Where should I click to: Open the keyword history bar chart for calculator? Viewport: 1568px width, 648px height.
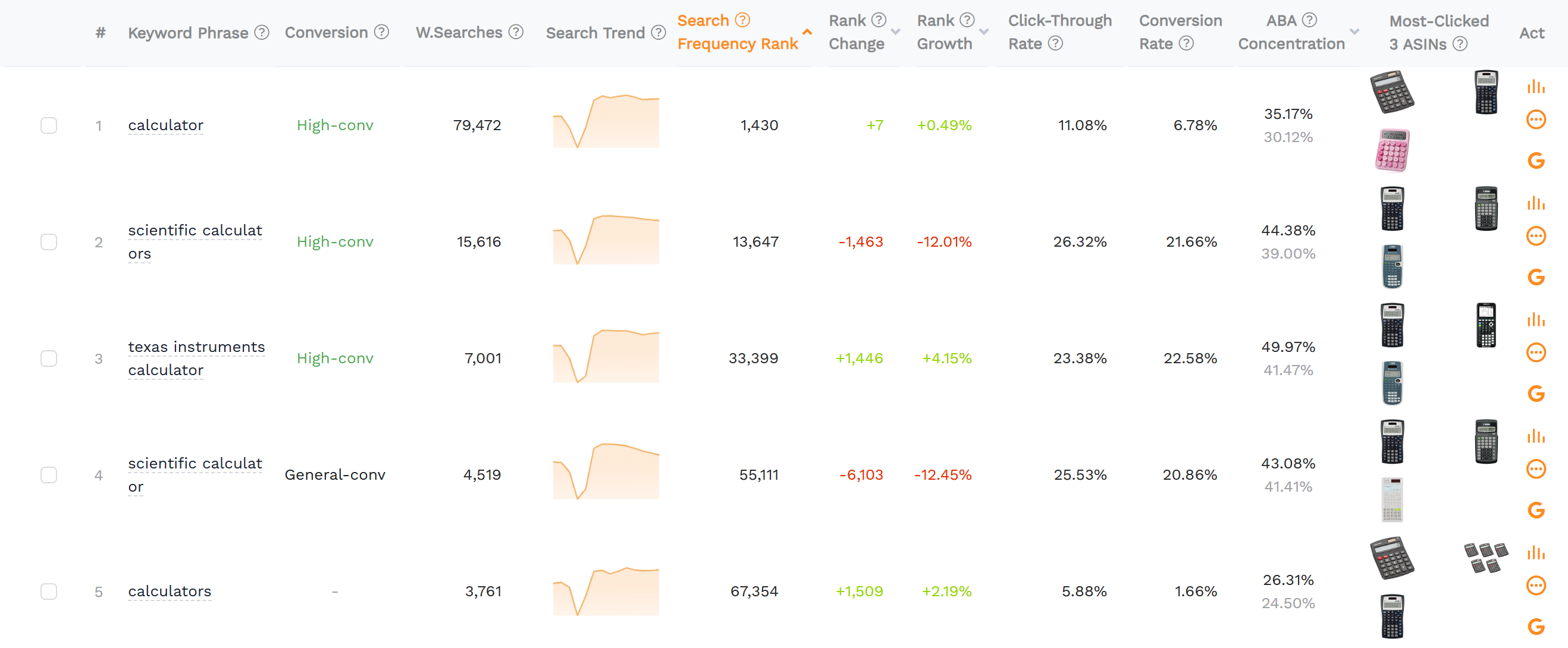(x=1536, y=86)
